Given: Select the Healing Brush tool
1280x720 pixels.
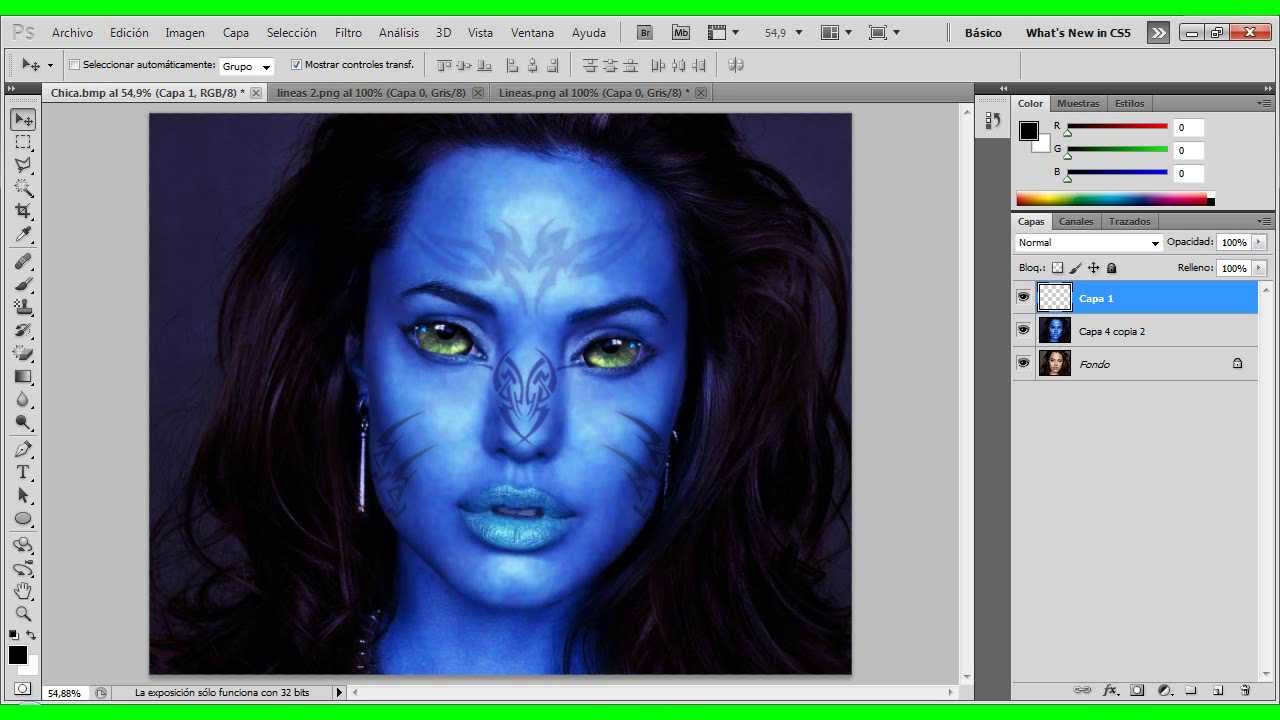Looking at the screenshot, I should tap(23, 262).
